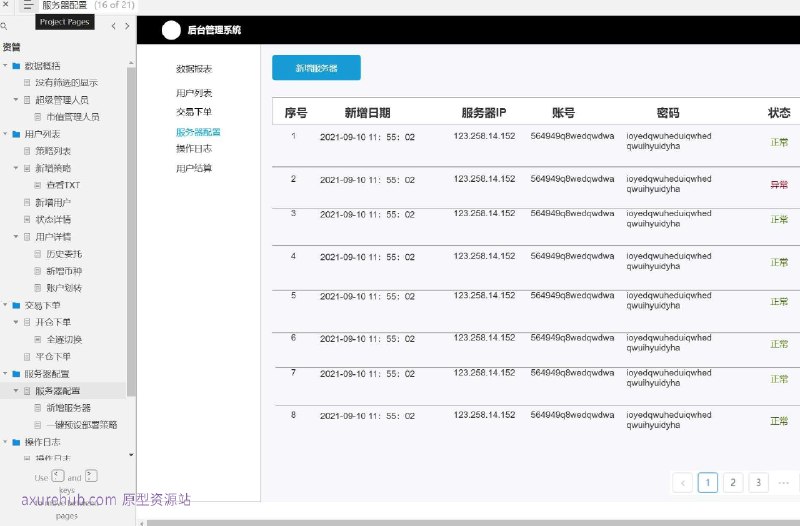Select 新增策略 page in tree
The width and height of the screenshot is (800, 526).
[x=53, y=168]
